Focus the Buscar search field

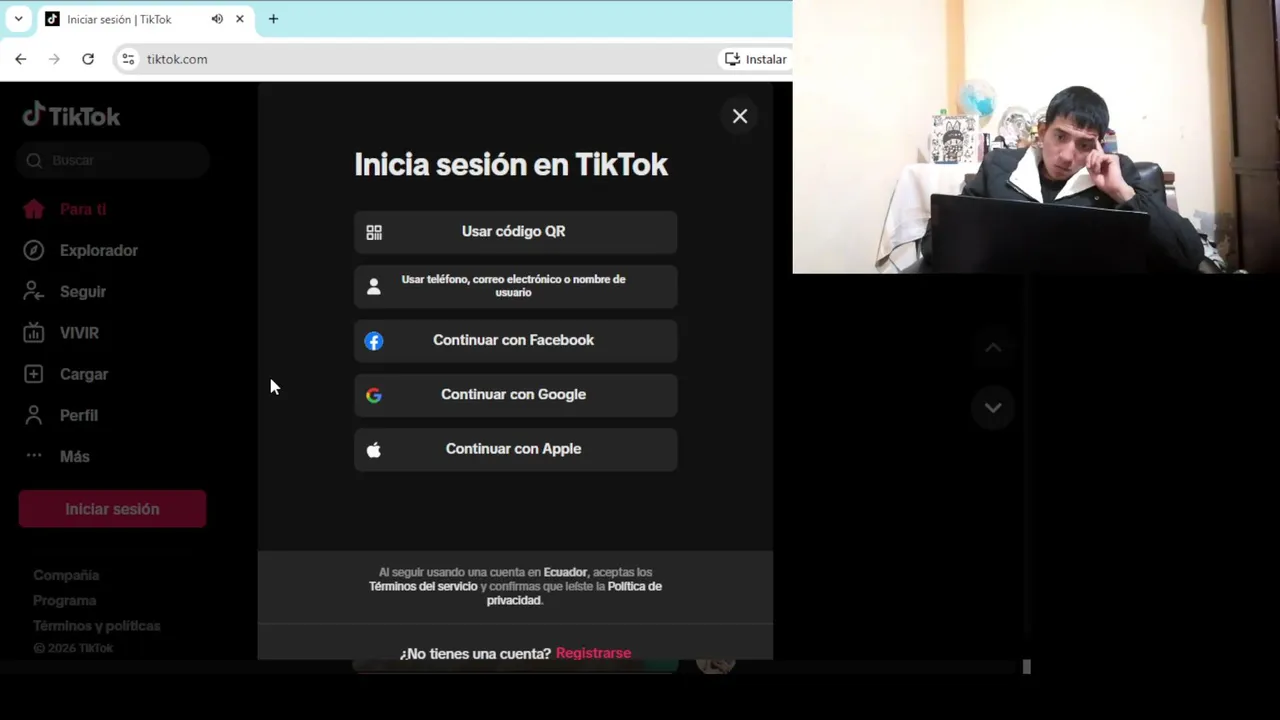pyautogui.click(x=112, y=160)
